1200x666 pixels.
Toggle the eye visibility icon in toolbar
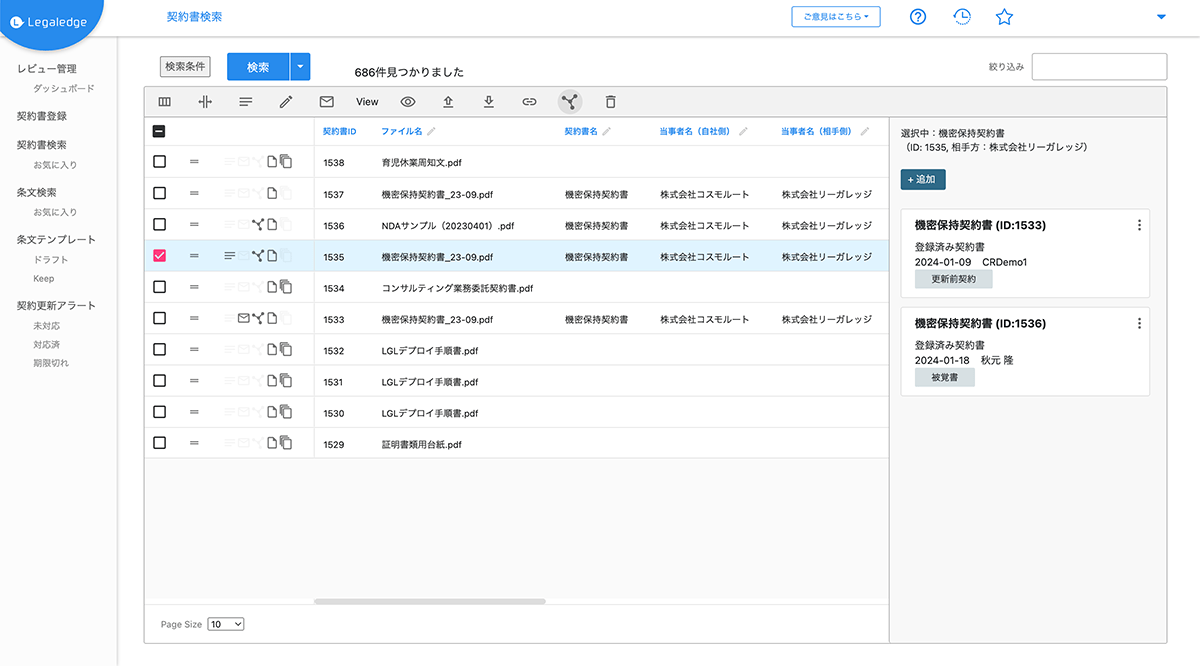[x=408, y=101]
